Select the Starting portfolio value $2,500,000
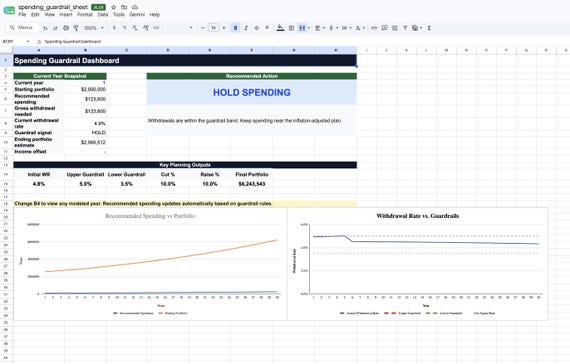 (x=85, y=89)
